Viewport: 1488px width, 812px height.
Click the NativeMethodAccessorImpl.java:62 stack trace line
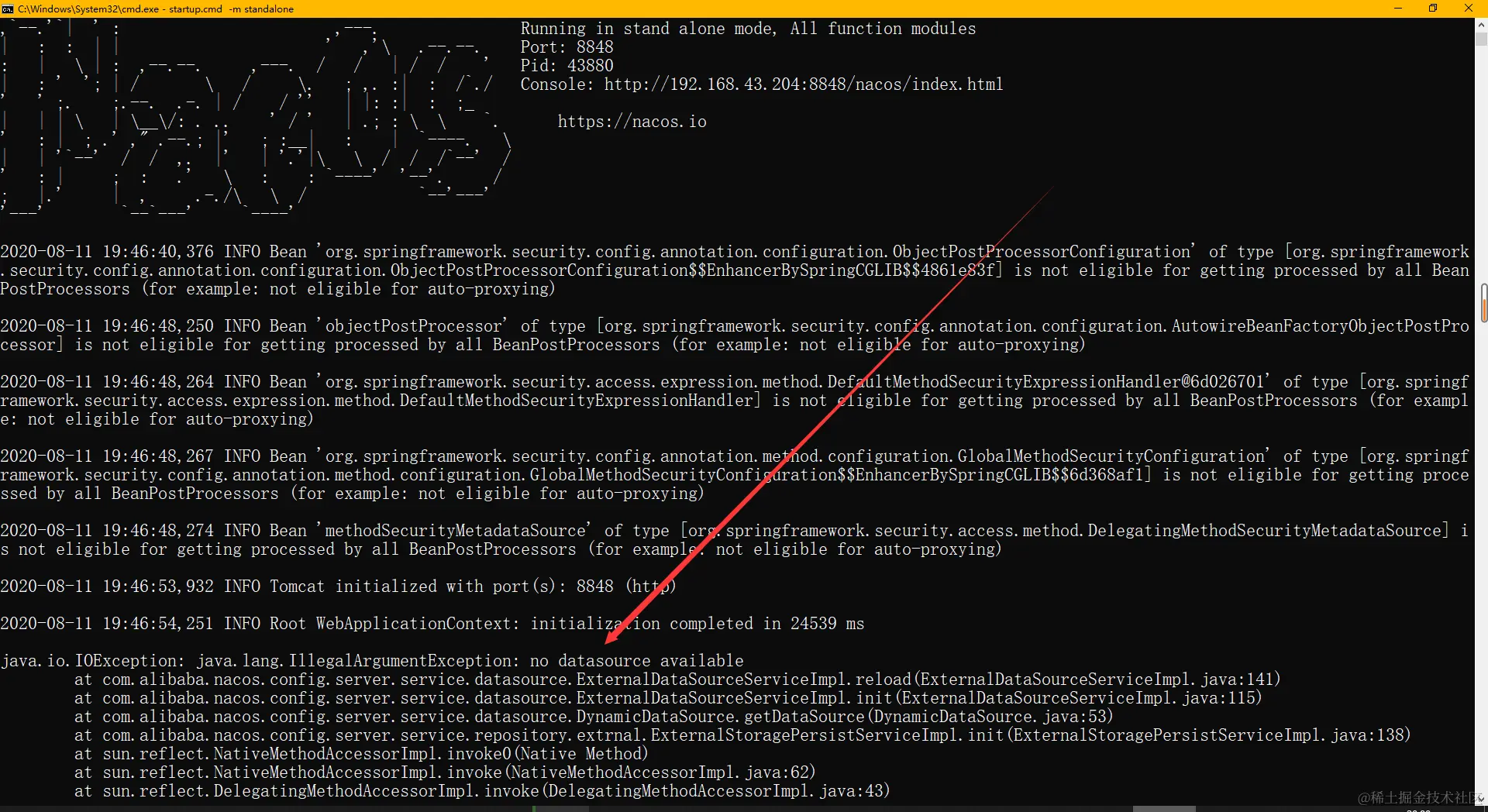[445, 772]
